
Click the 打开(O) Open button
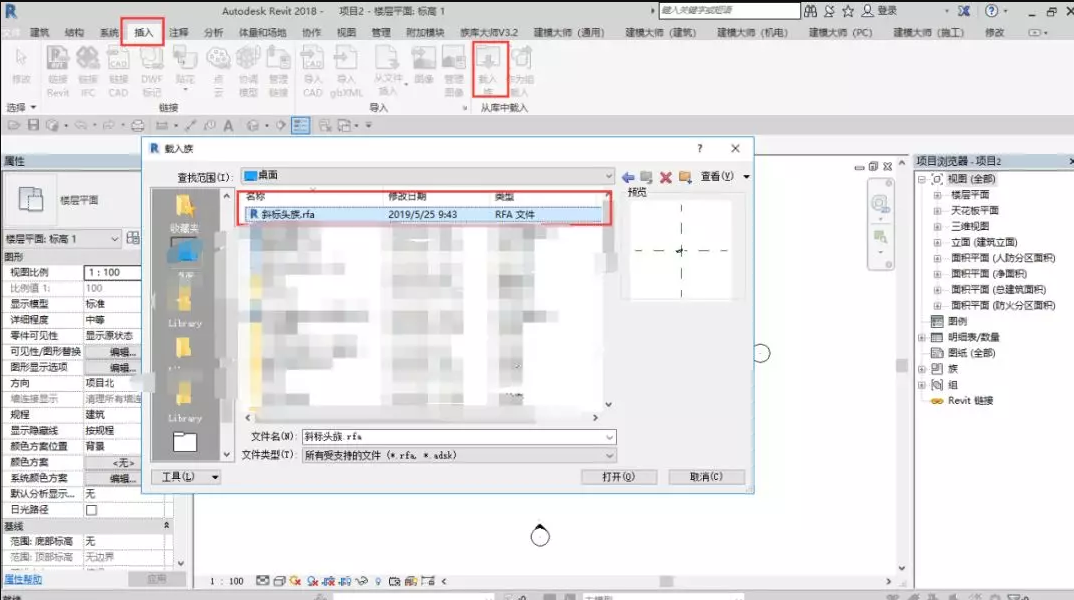click(618, 477)
